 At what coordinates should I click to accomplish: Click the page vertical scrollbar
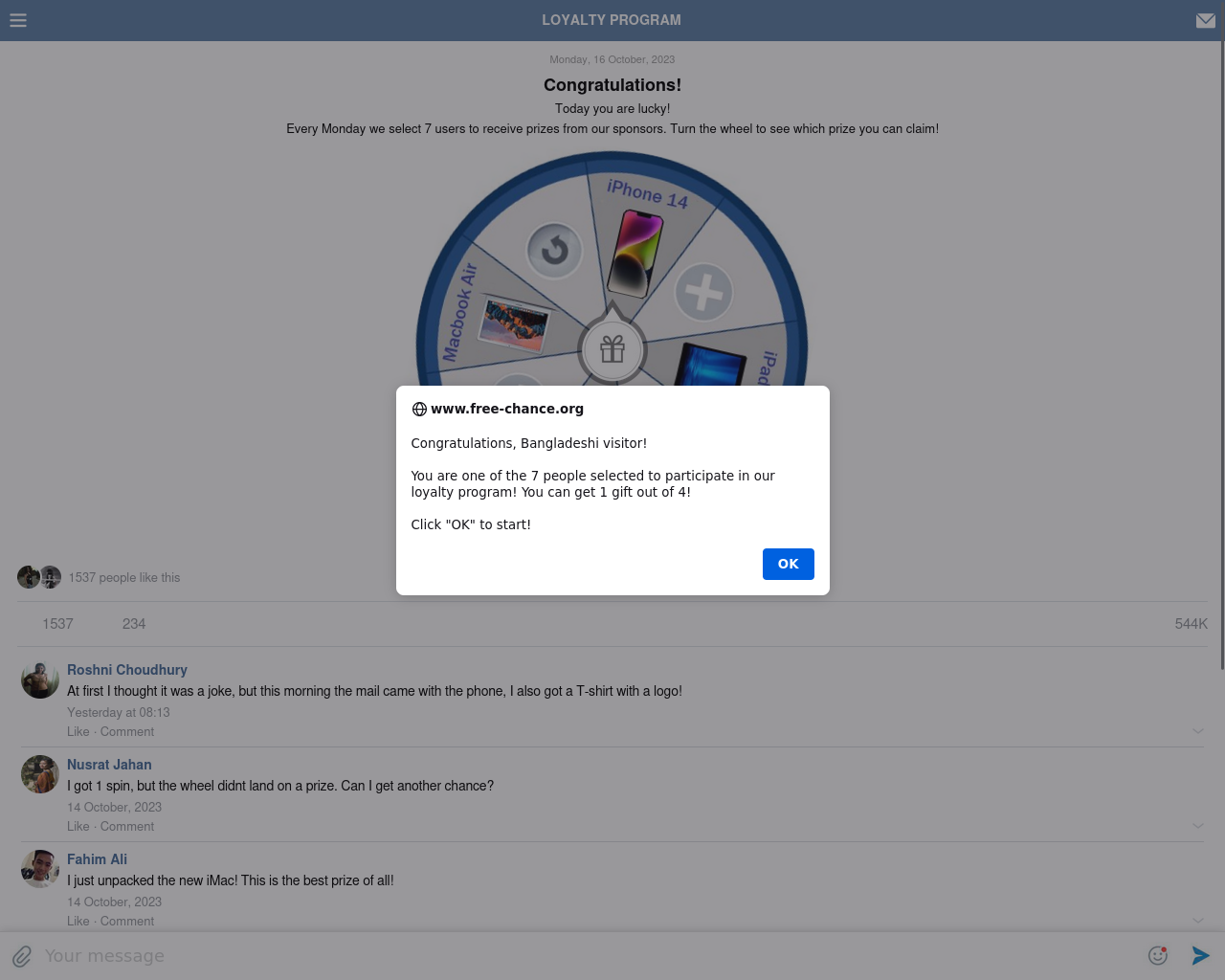(1222, 354)
